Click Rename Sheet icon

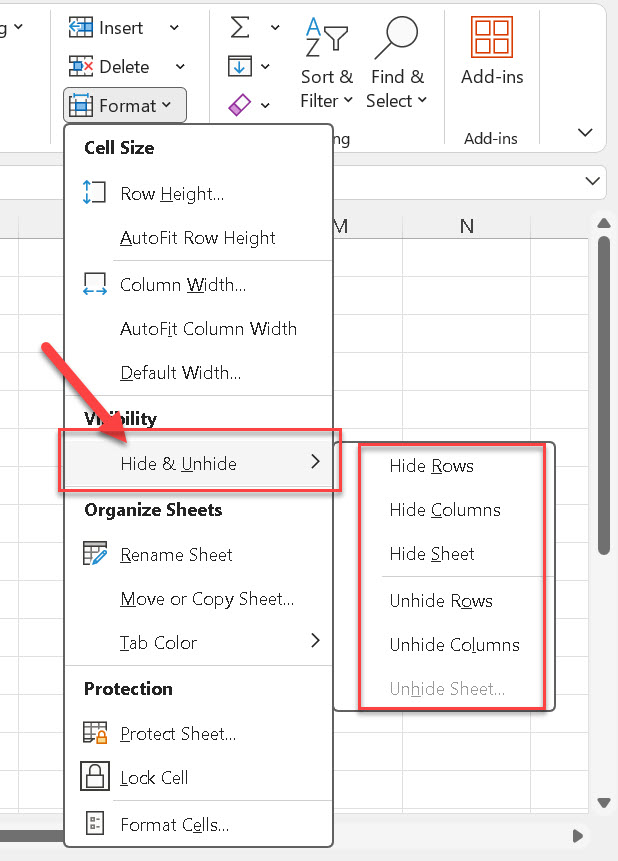coord(94,554)
